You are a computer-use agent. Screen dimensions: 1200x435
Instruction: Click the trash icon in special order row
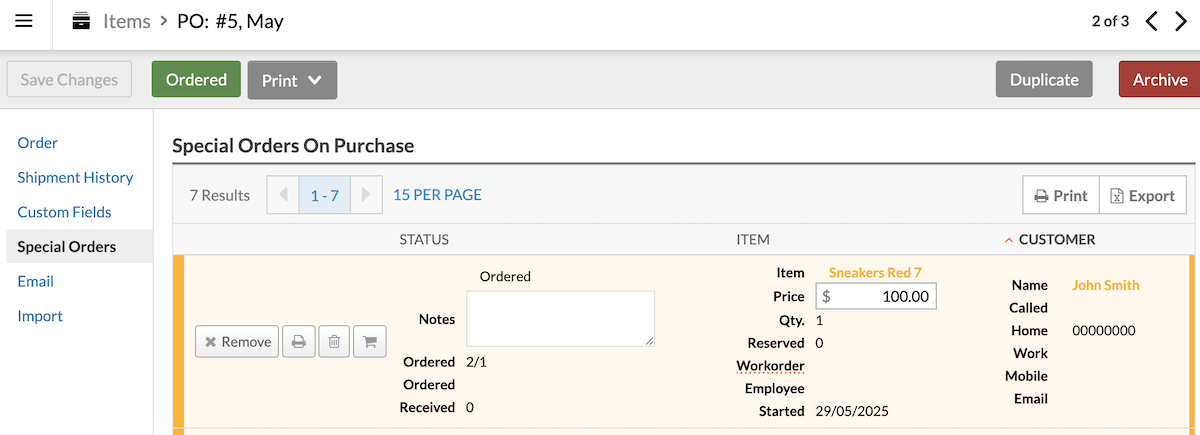[334, 342]
